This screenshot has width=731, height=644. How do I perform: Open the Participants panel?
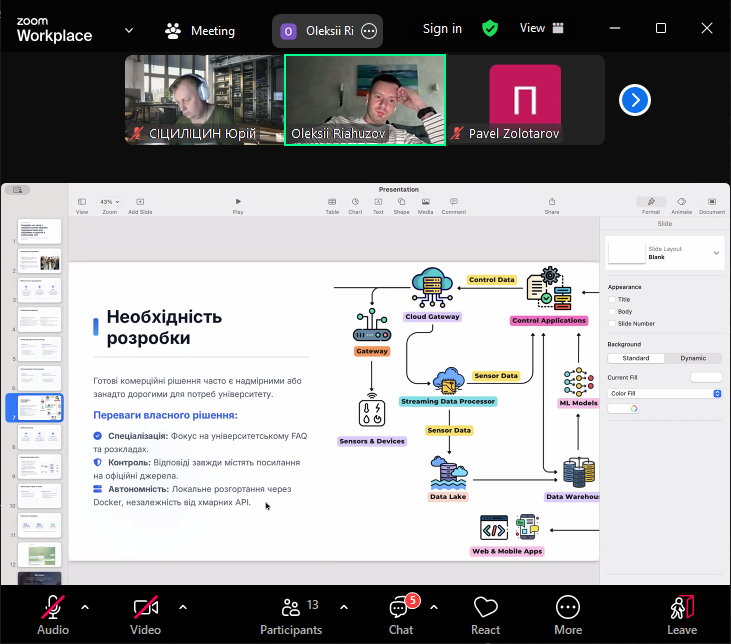[x=291, y=613]
